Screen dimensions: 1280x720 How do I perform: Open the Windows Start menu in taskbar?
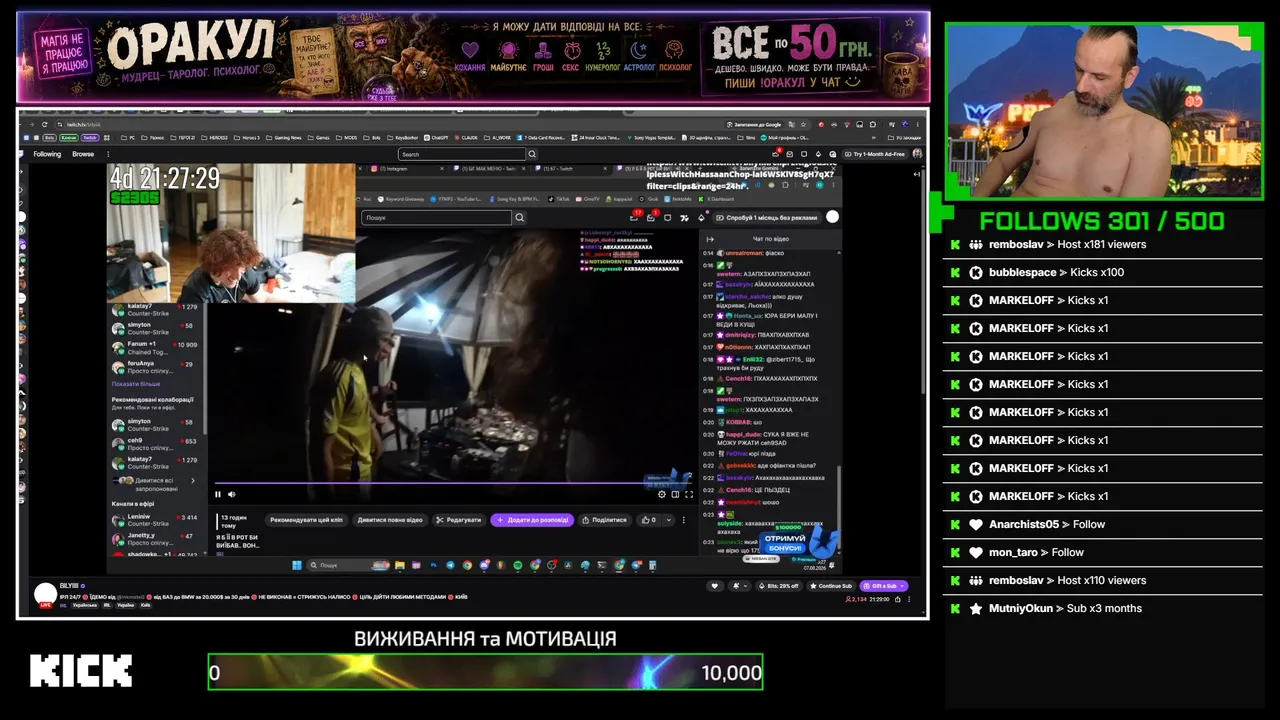297,565
